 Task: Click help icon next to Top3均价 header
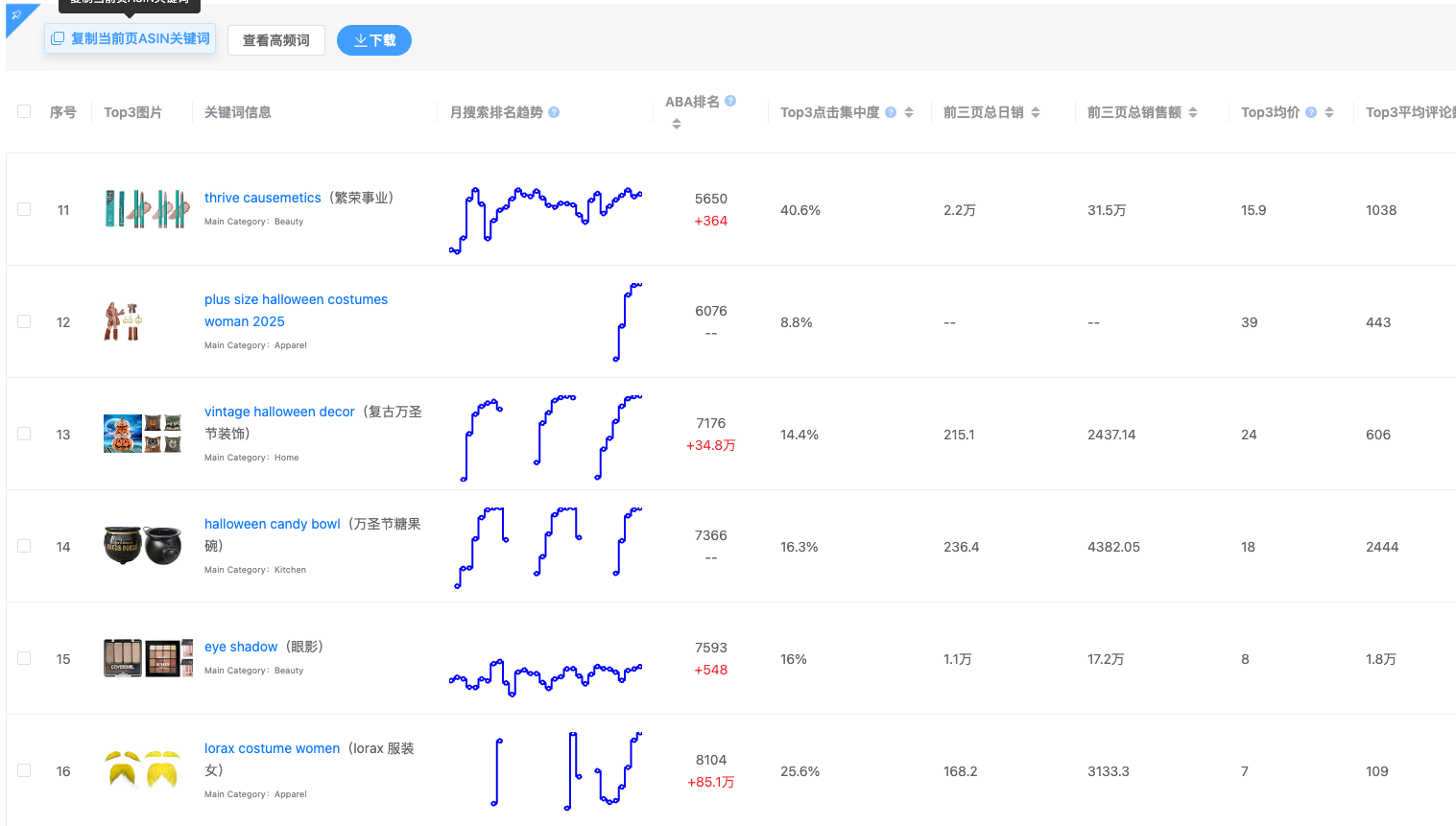point(1311,112)
